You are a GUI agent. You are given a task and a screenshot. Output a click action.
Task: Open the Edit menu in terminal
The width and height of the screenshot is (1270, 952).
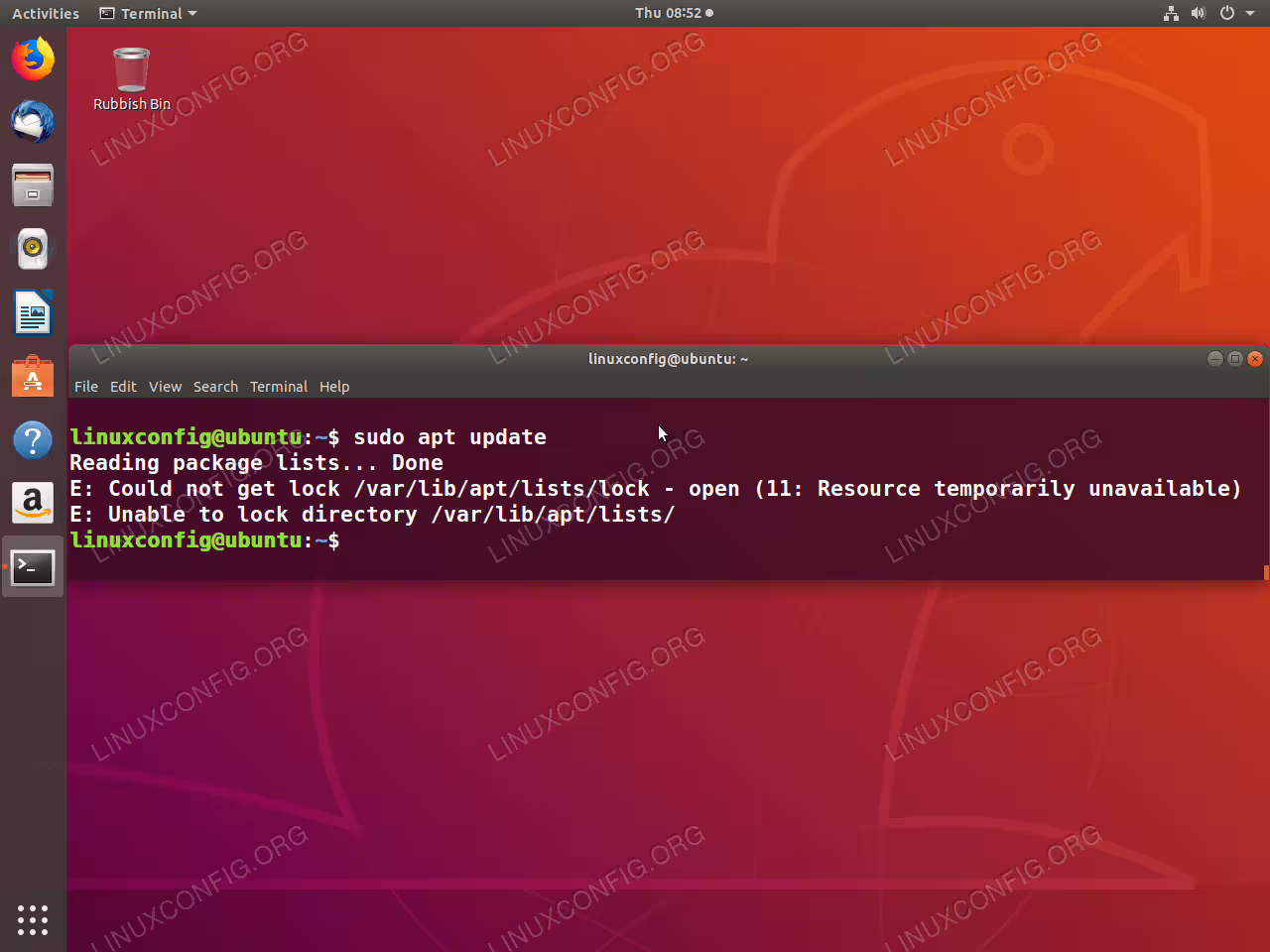pyautogui.click(x=123, y=387)
